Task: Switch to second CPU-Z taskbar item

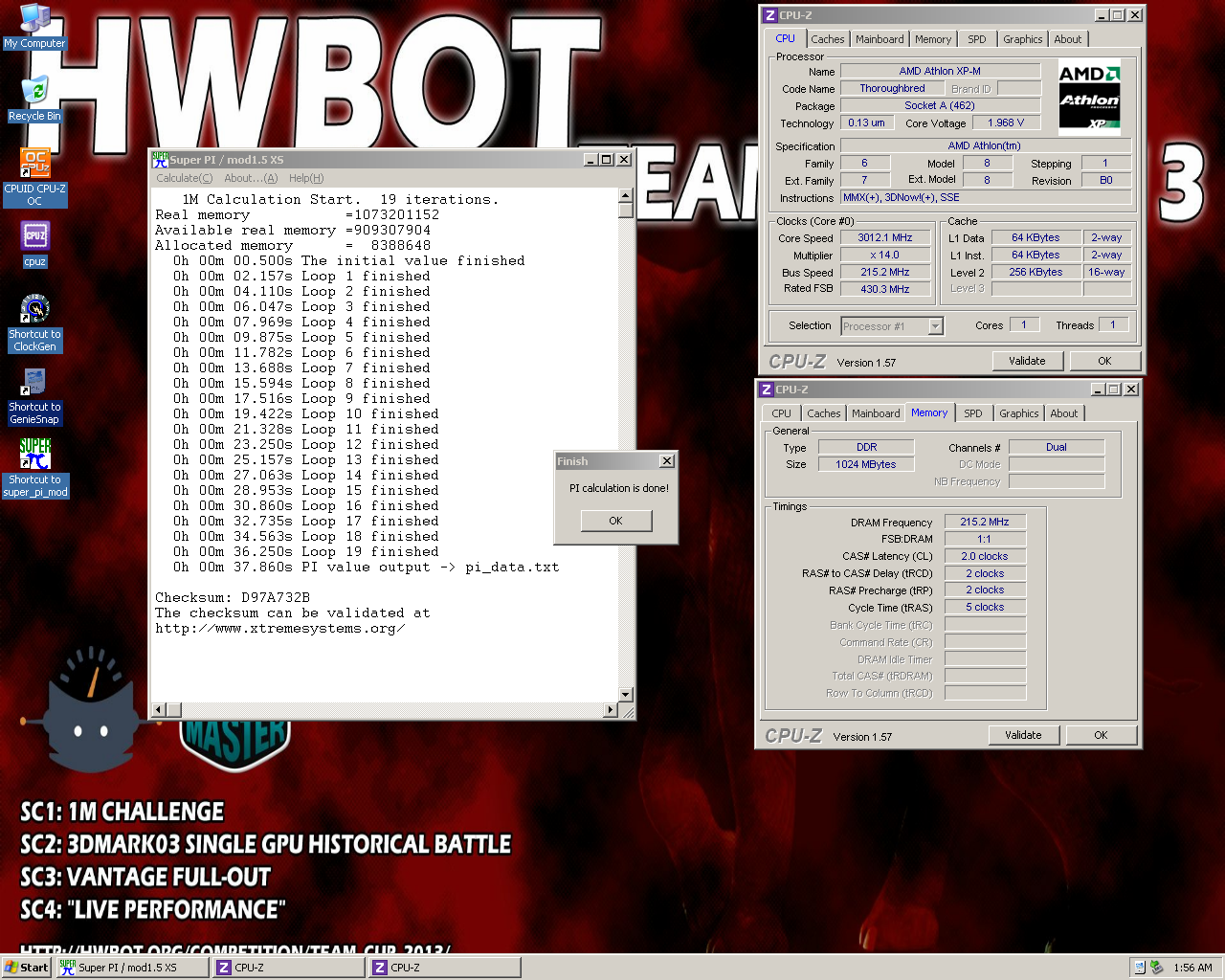Action: click(x=445, y=968)
